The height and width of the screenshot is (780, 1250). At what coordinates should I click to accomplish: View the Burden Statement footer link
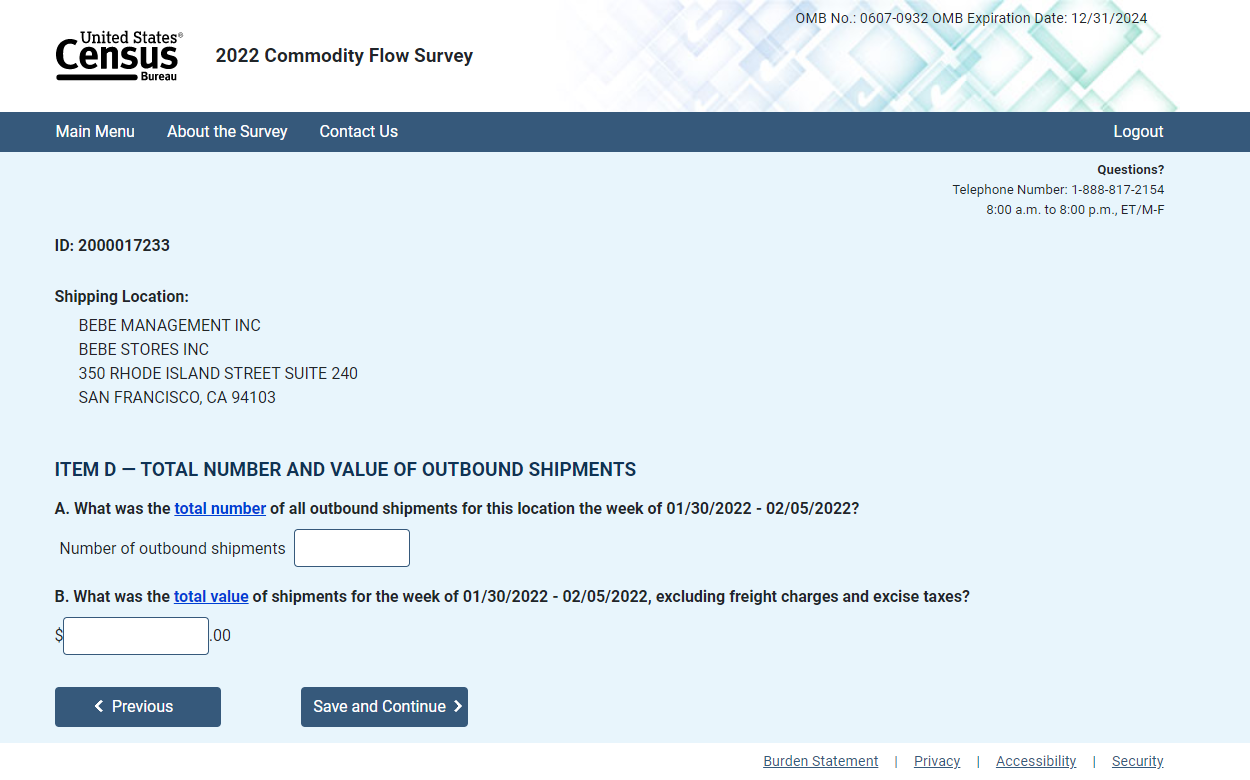point(820,761)
